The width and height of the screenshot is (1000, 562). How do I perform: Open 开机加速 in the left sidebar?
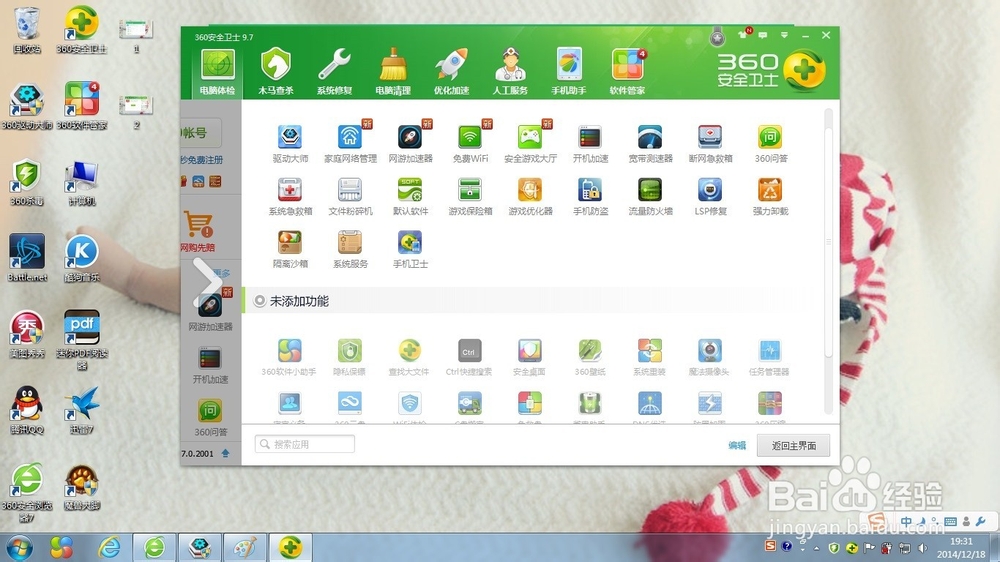210,366
